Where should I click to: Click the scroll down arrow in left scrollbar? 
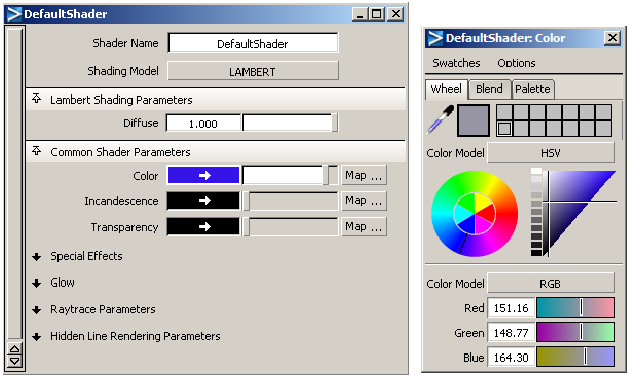pos(15,361)
